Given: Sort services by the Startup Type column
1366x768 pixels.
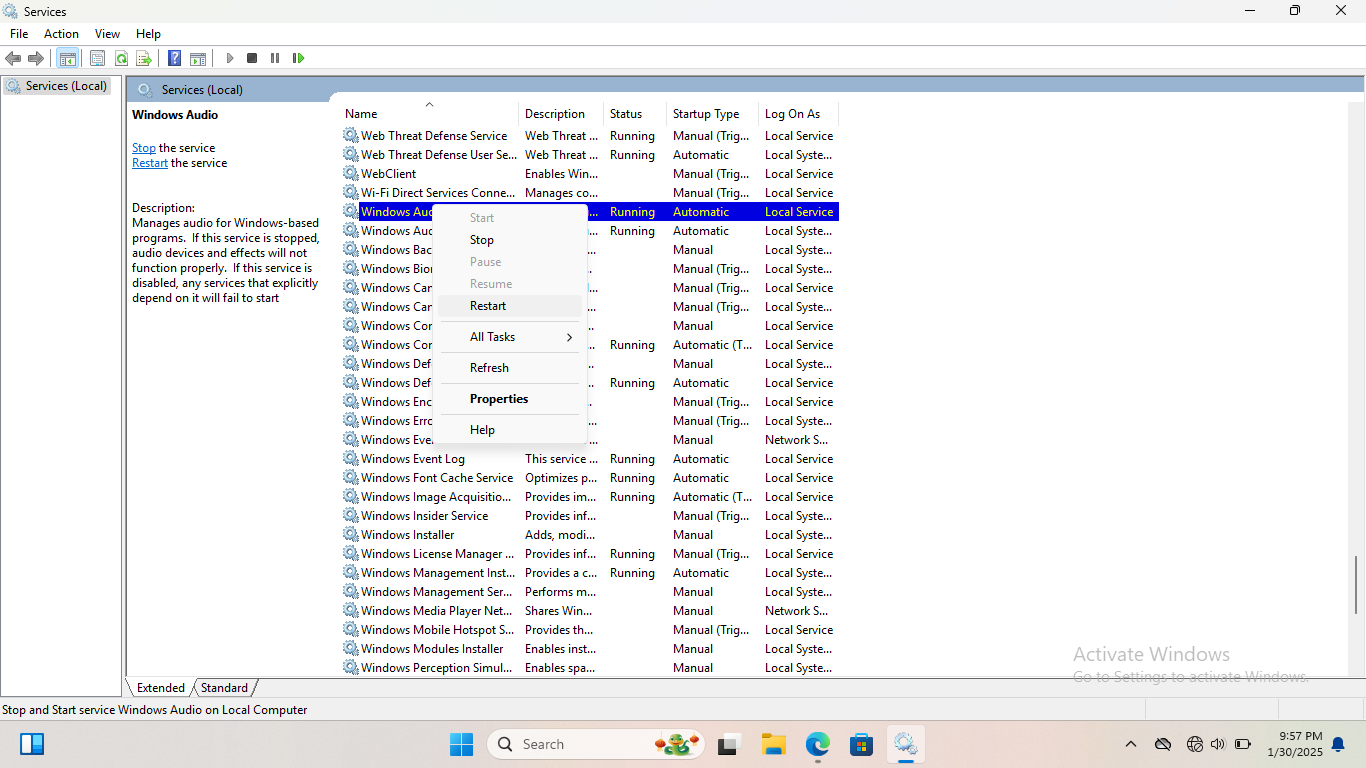Looking at the screenshot, I should click(706, 114).
